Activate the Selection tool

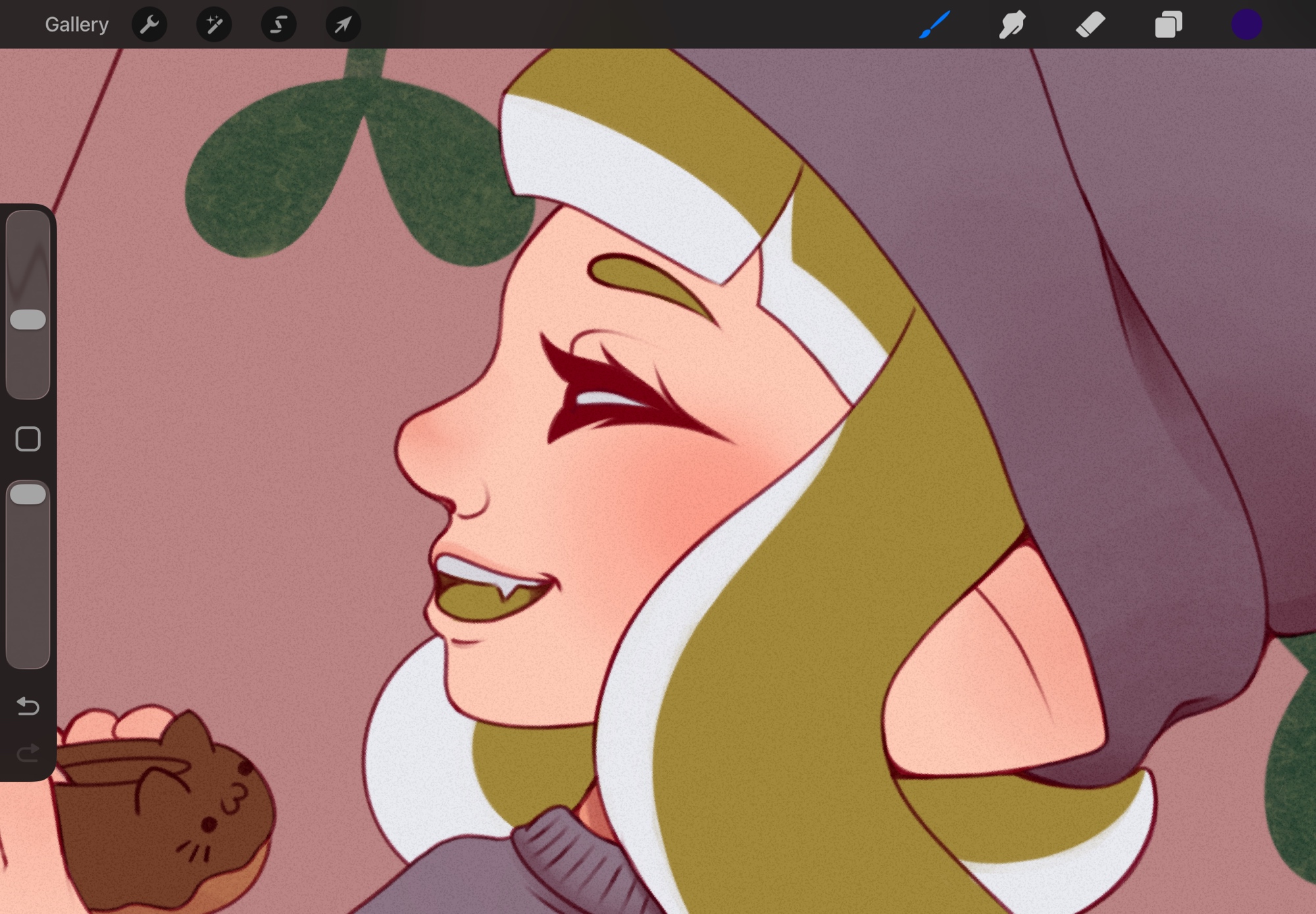[278, 25]
